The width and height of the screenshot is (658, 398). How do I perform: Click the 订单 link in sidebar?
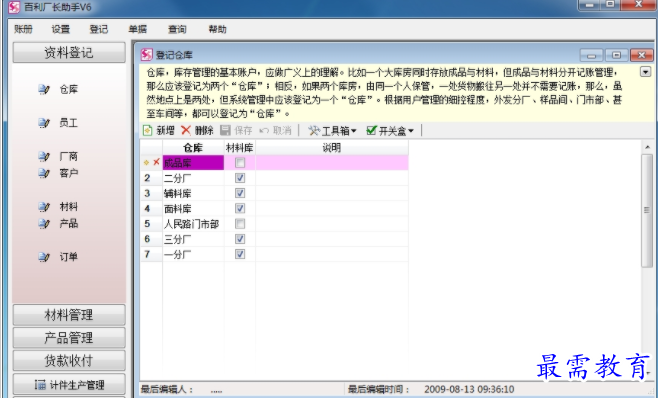(x=69, y=257)
